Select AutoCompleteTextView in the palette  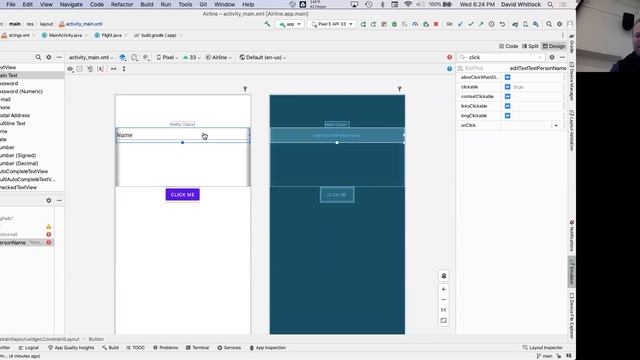click(24, 171)
